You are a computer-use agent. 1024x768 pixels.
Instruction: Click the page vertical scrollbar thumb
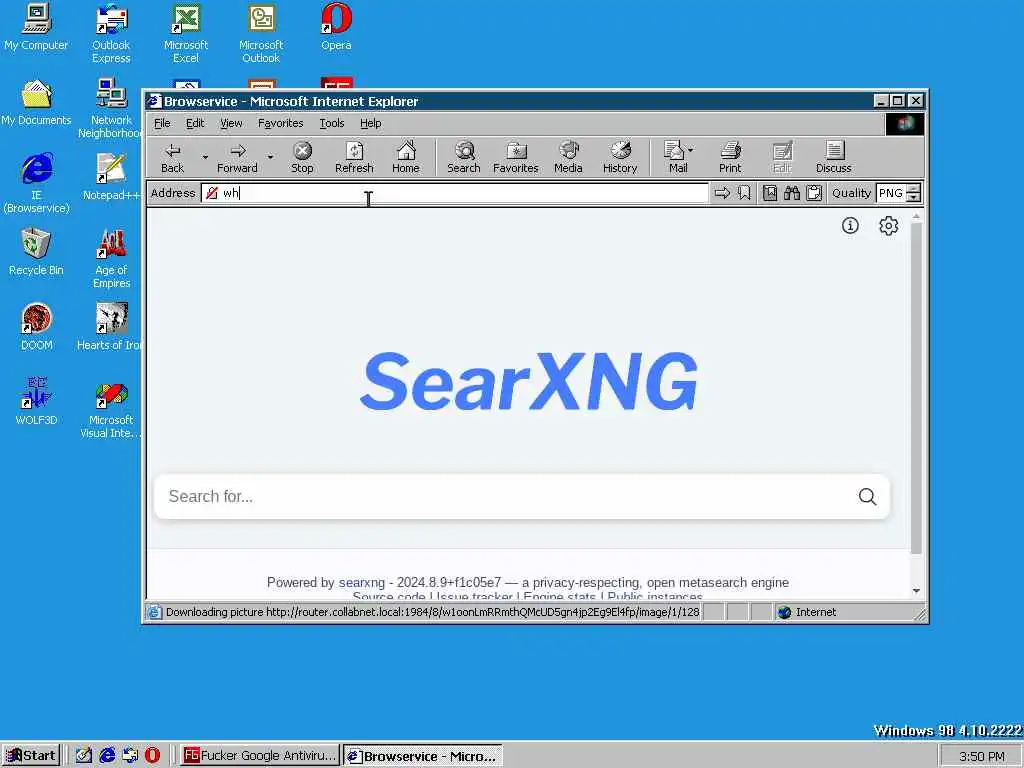tap(916, 389)
